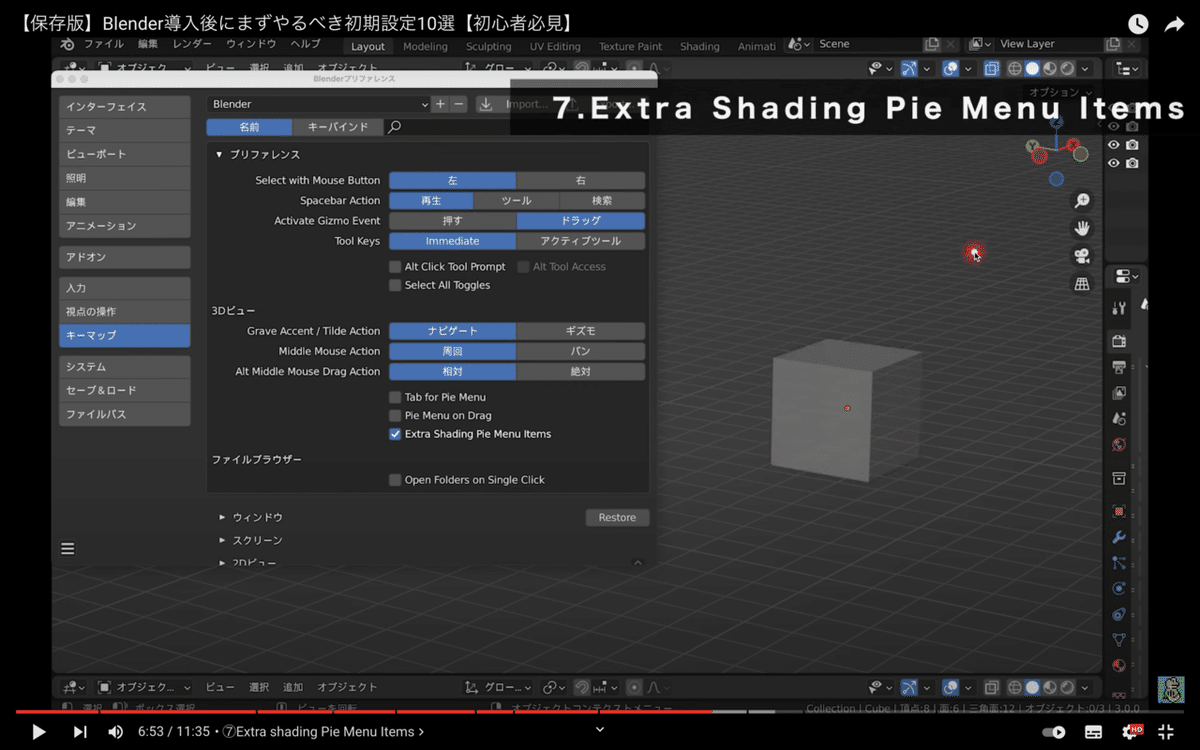Open the Physics properties tab icon
This screenshot has height=750, width=1200.
point(1119,588)
